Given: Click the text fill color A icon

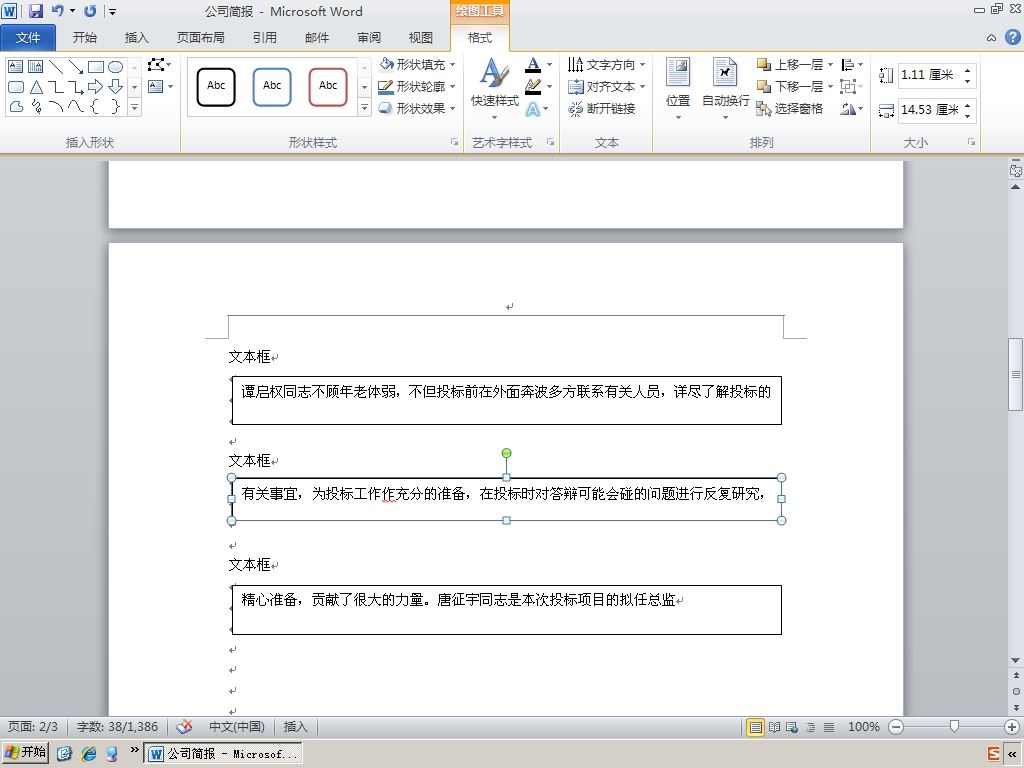Looking at the screenshot, I should pos(533,65).
